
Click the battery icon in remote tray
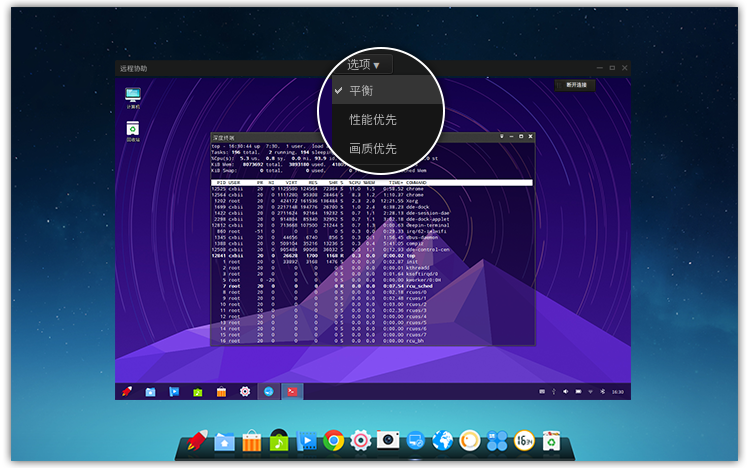[578, 392]
